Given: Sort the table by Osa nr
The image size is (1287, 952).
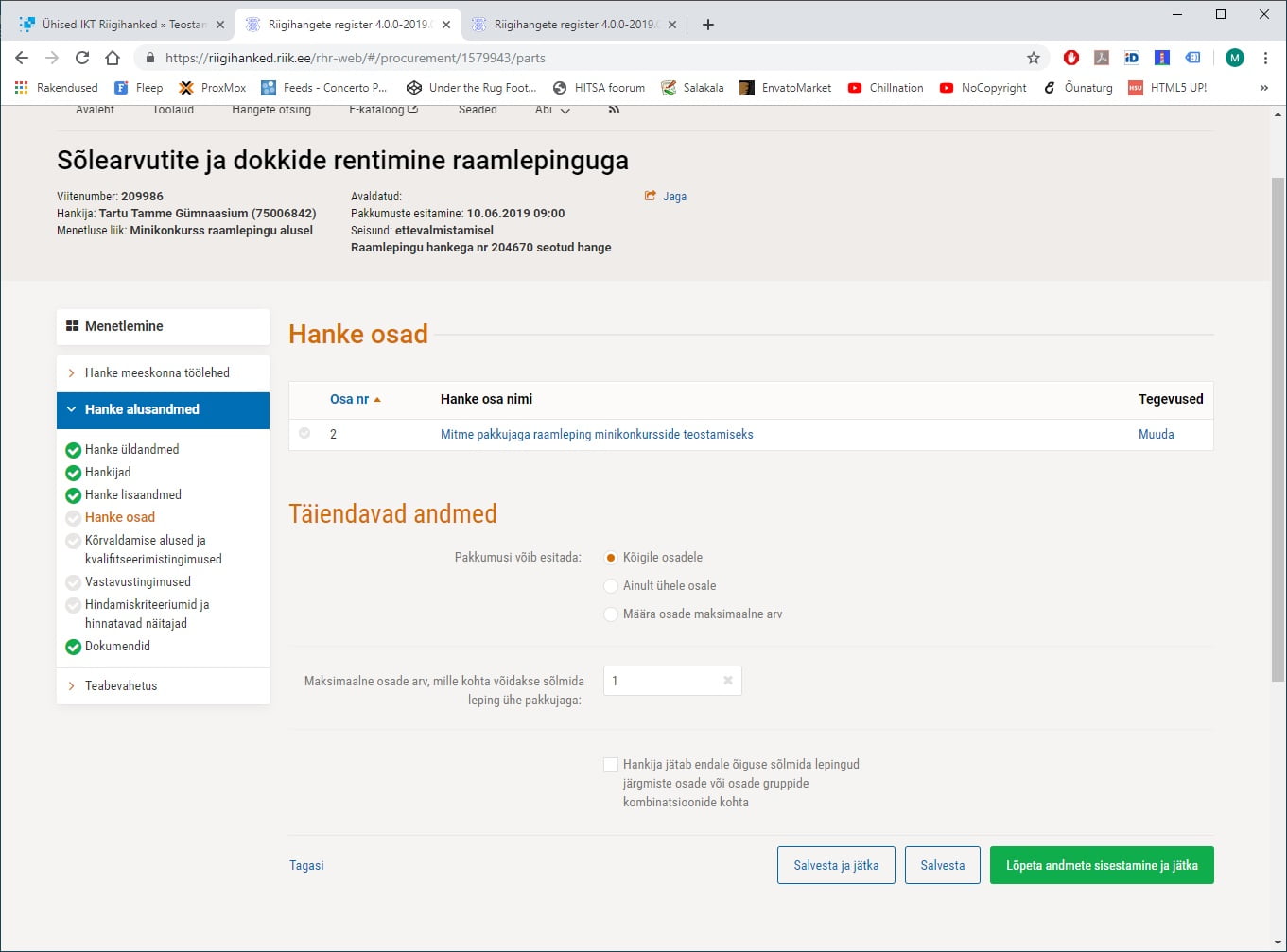Looking at the screenshot, I should [x=356, y=399].
